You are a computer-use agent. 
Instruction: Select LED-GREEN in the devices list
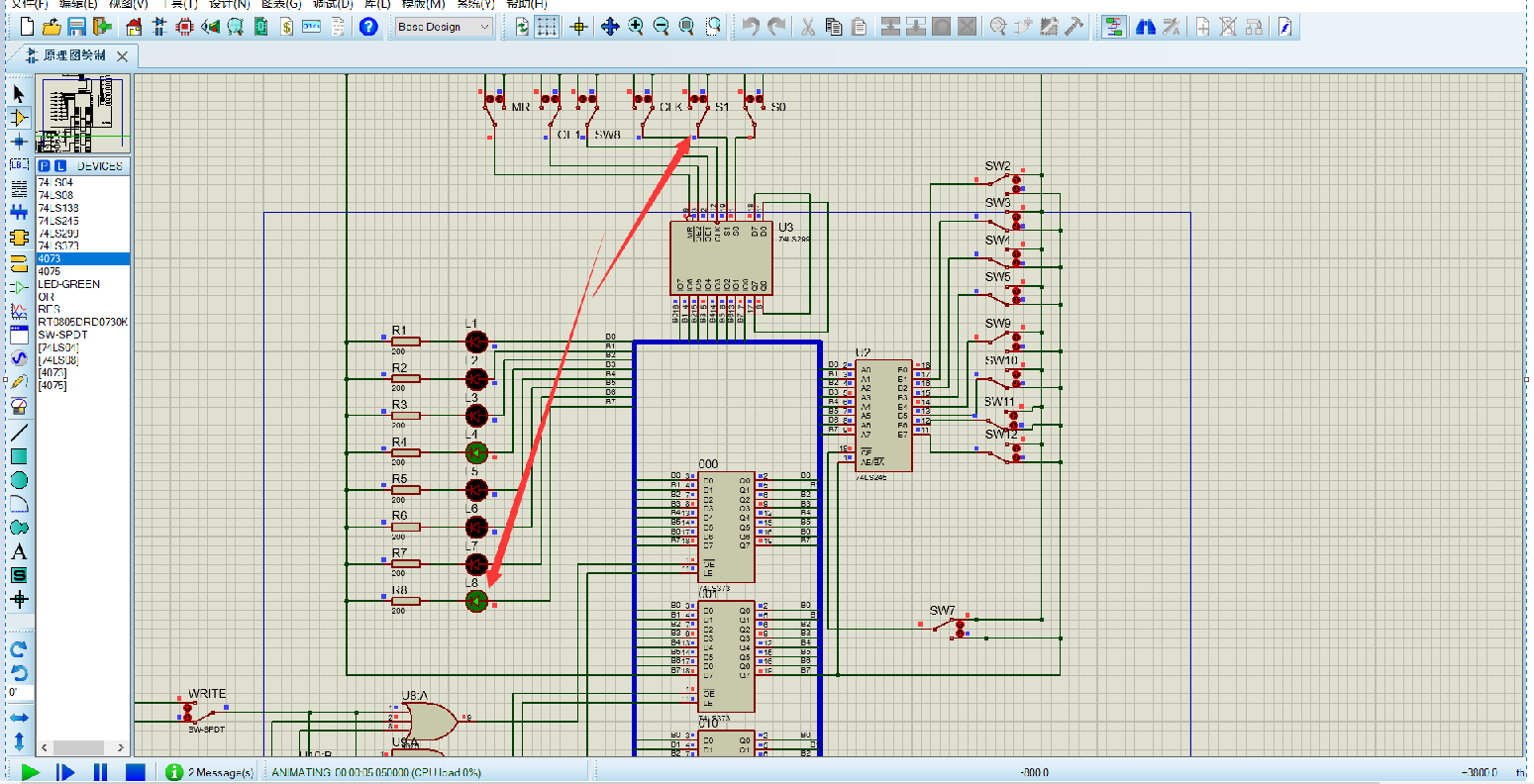(68, 284)
